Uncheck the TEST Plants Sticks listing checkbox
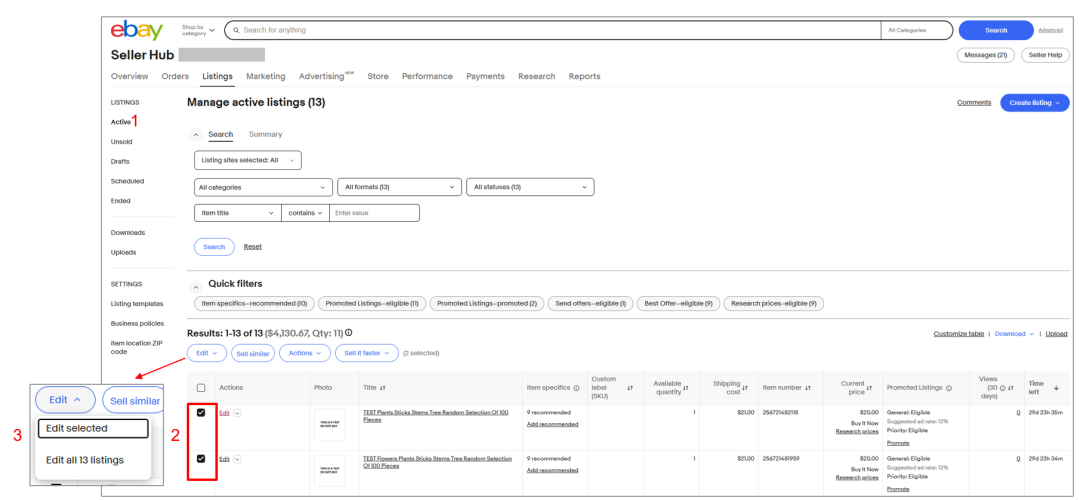 [x=201, y=413]
